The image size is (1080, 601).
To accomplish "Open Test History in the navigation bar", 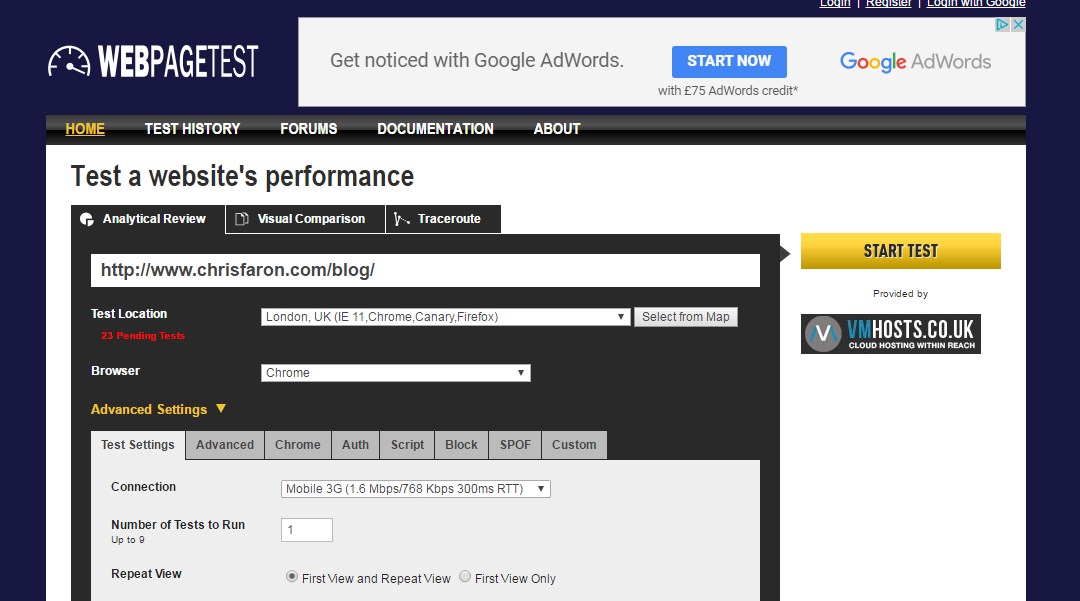I will (192, 129).
